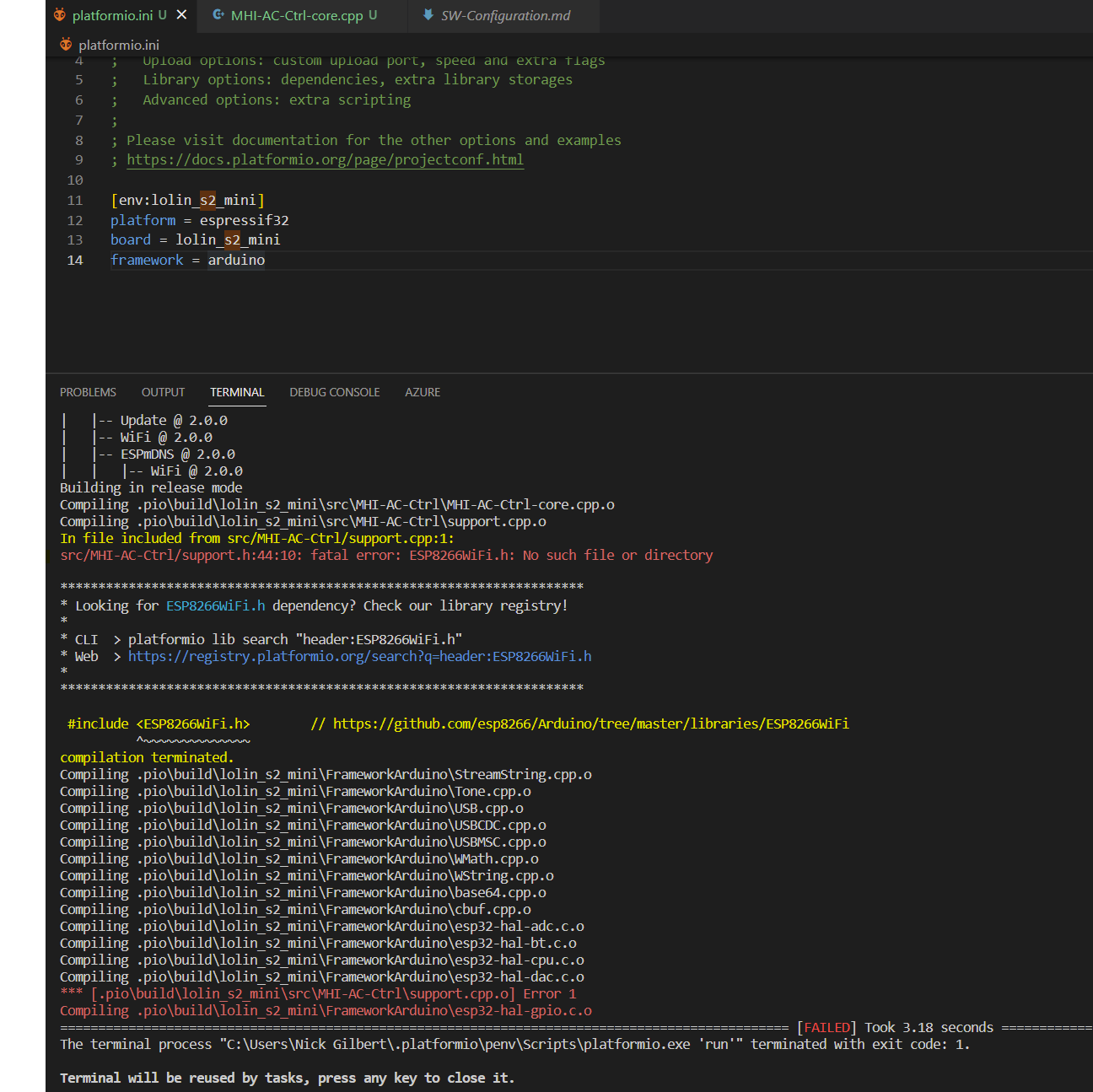Click the 'Building in release mode' terminal line
This screenshot has width=1093, height=1092.
151,487
